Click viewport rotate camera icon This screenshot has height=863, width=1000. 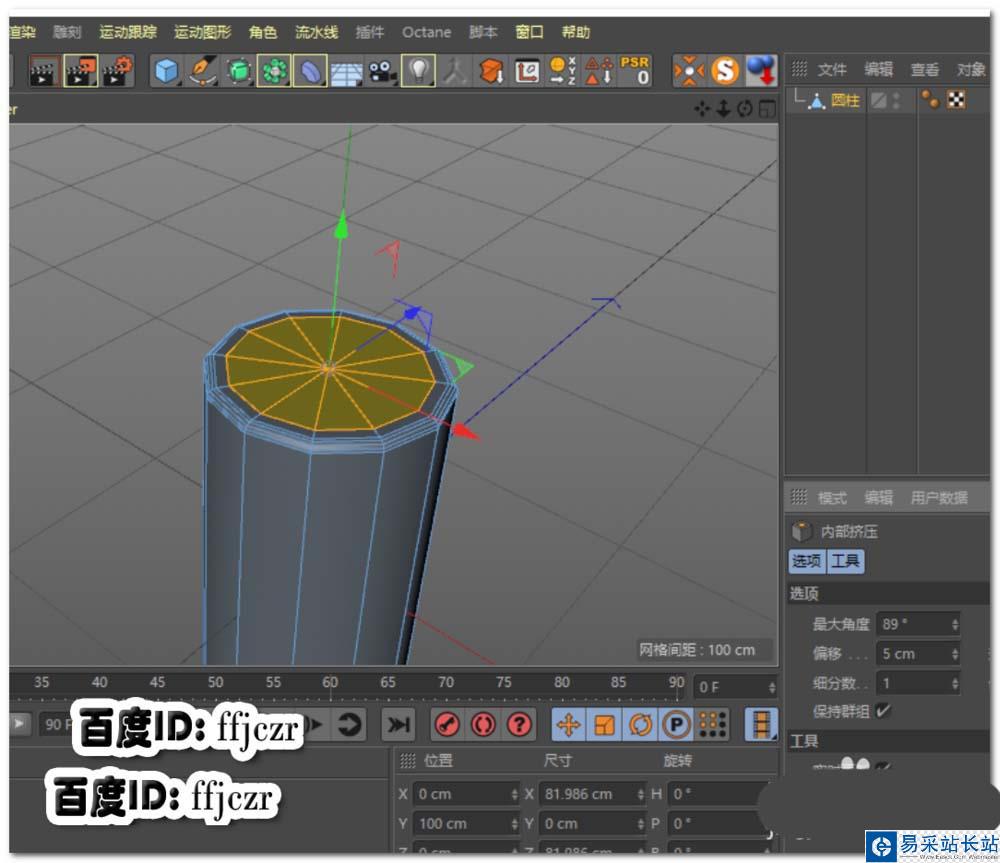pos(745,109)
